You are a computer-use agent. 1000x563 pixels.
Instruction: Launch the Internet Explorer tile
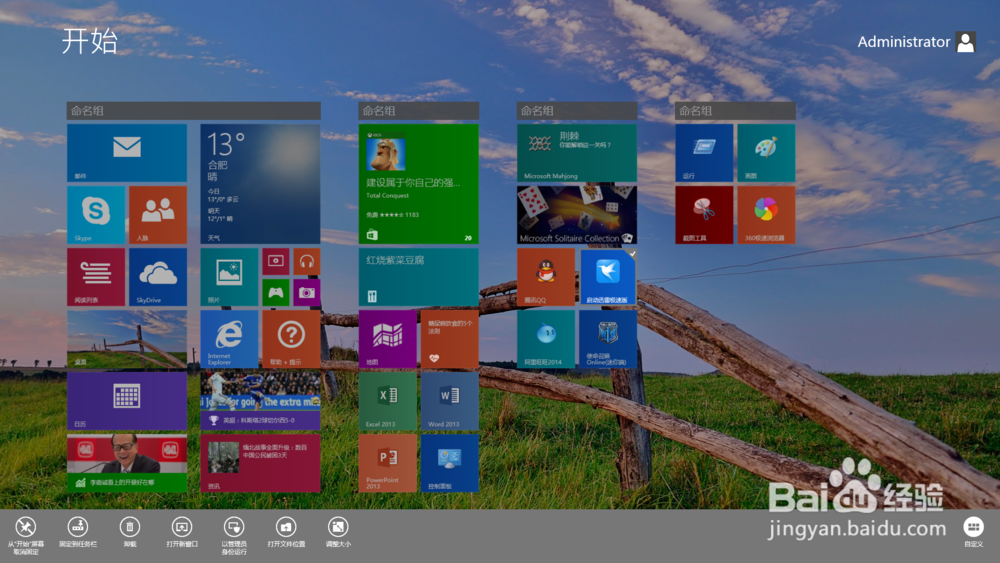coord(229,339)
